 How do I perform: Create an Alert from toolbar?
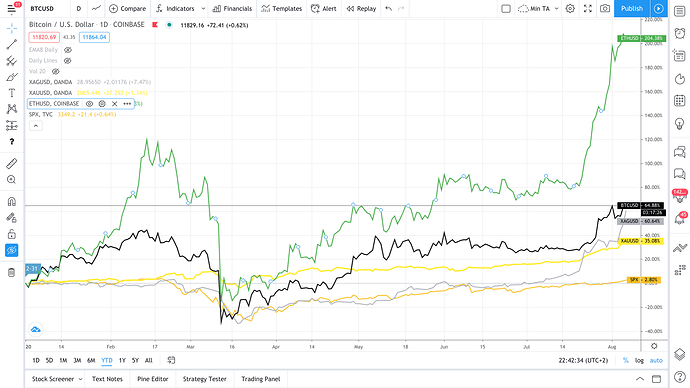click(x=323, y=8)
